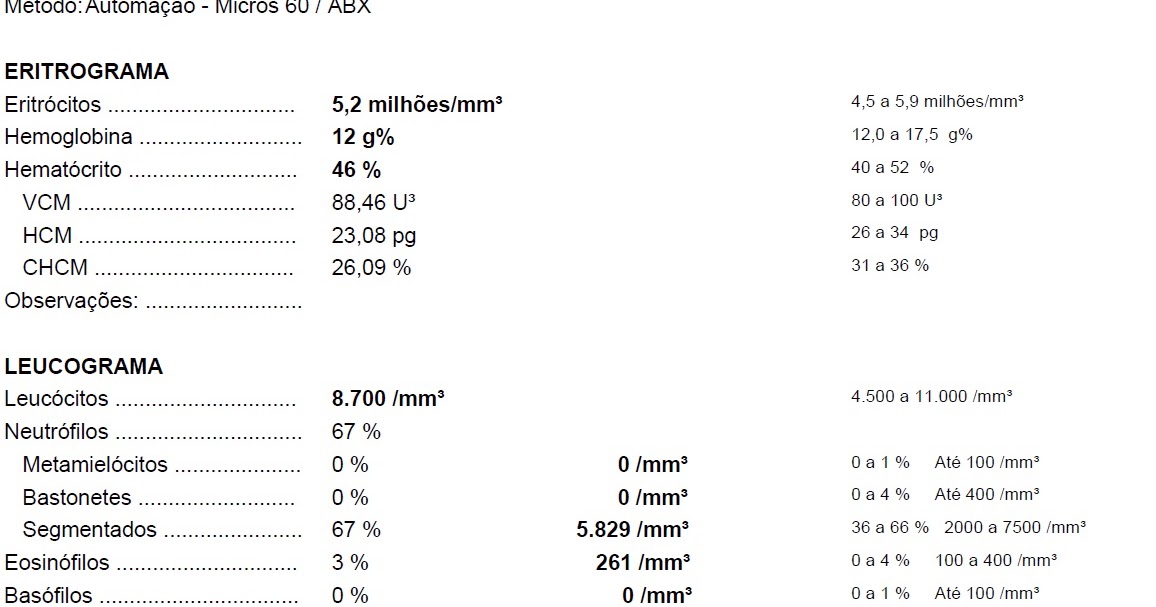
Task: Click the Hemoglobina result 12 g%
Action: tap(363, 137)
